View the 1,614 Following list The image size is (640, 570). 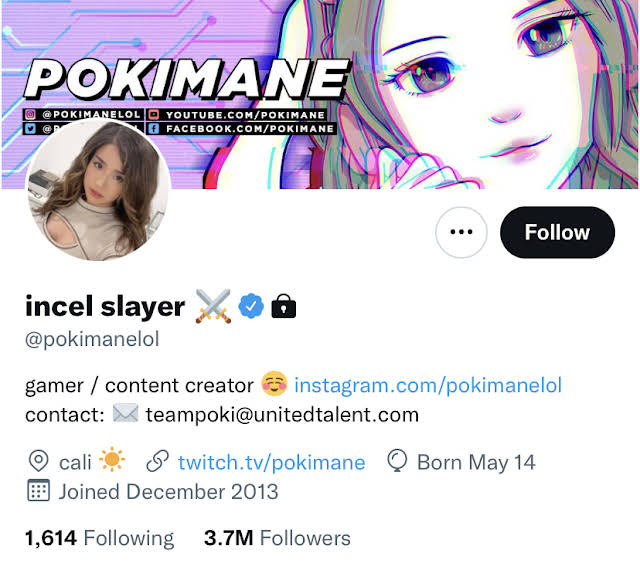pyautogui.click(x=100, y=538)
